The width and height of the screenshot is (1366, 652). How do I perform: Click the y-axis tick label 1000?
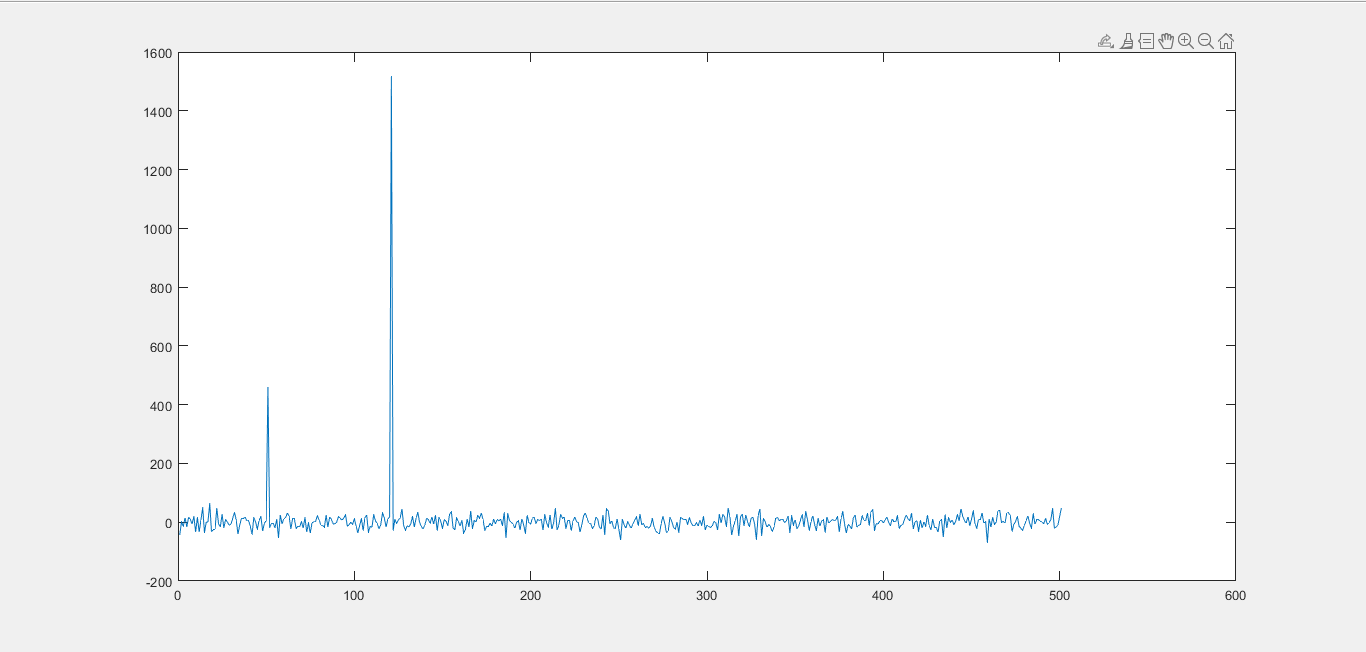pyautogui.click(x=159, y=229)
